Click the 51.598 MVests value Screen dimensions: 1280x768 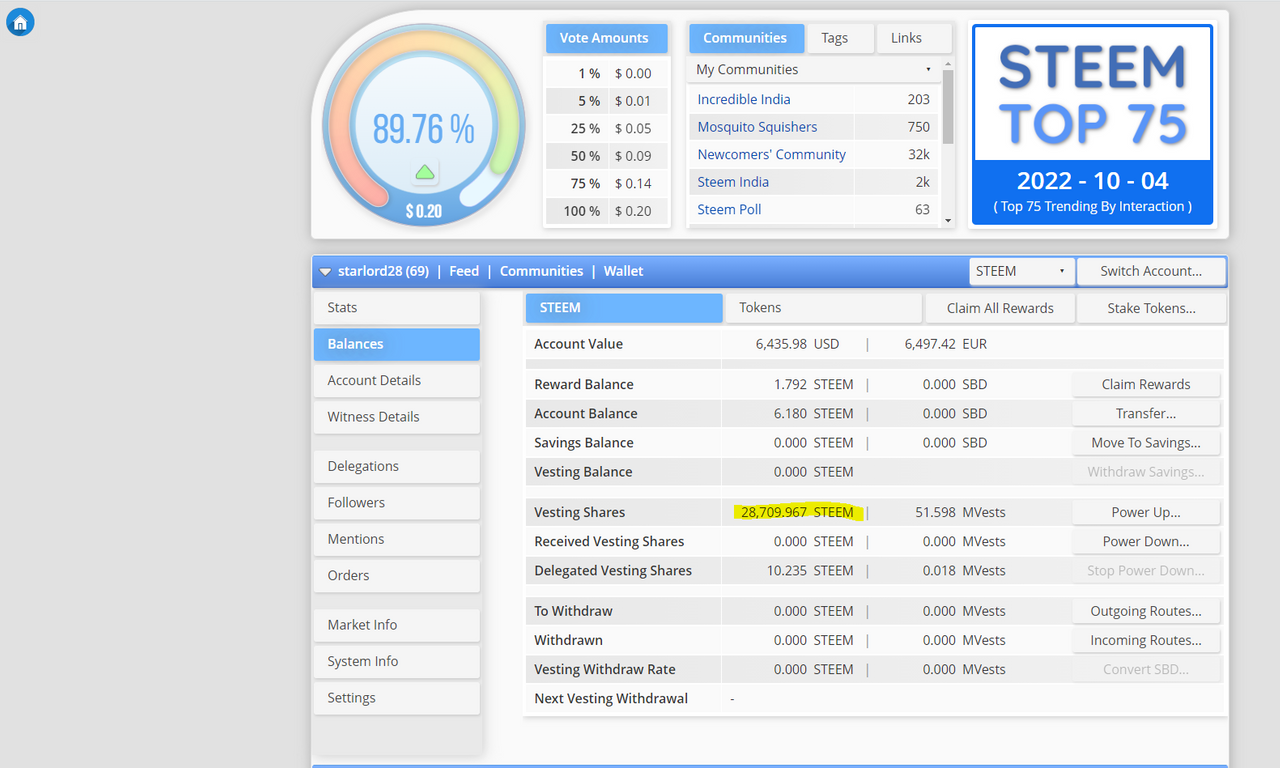tap(960, 512)
